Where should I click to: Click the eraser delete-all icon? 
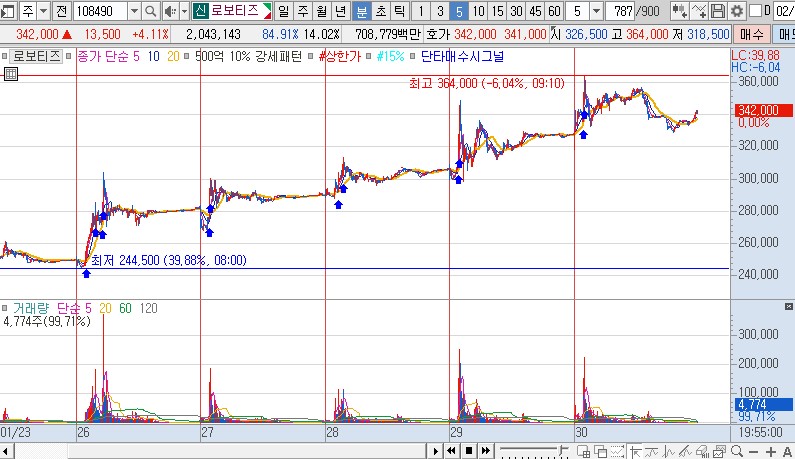click(702, 451)
